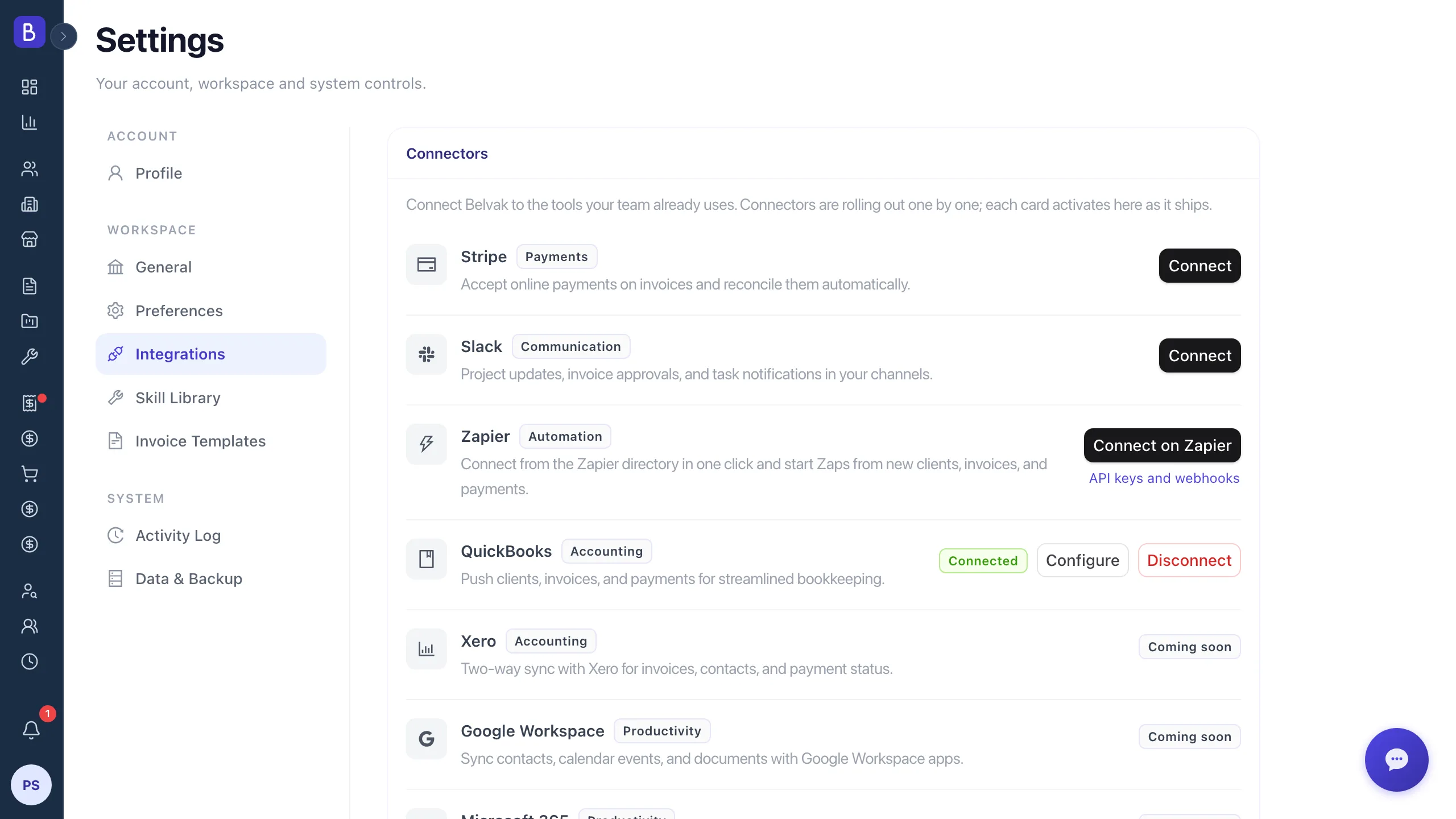Connect the Slack integration
The image size is (1456, 819).
(x=1199, y=355)
